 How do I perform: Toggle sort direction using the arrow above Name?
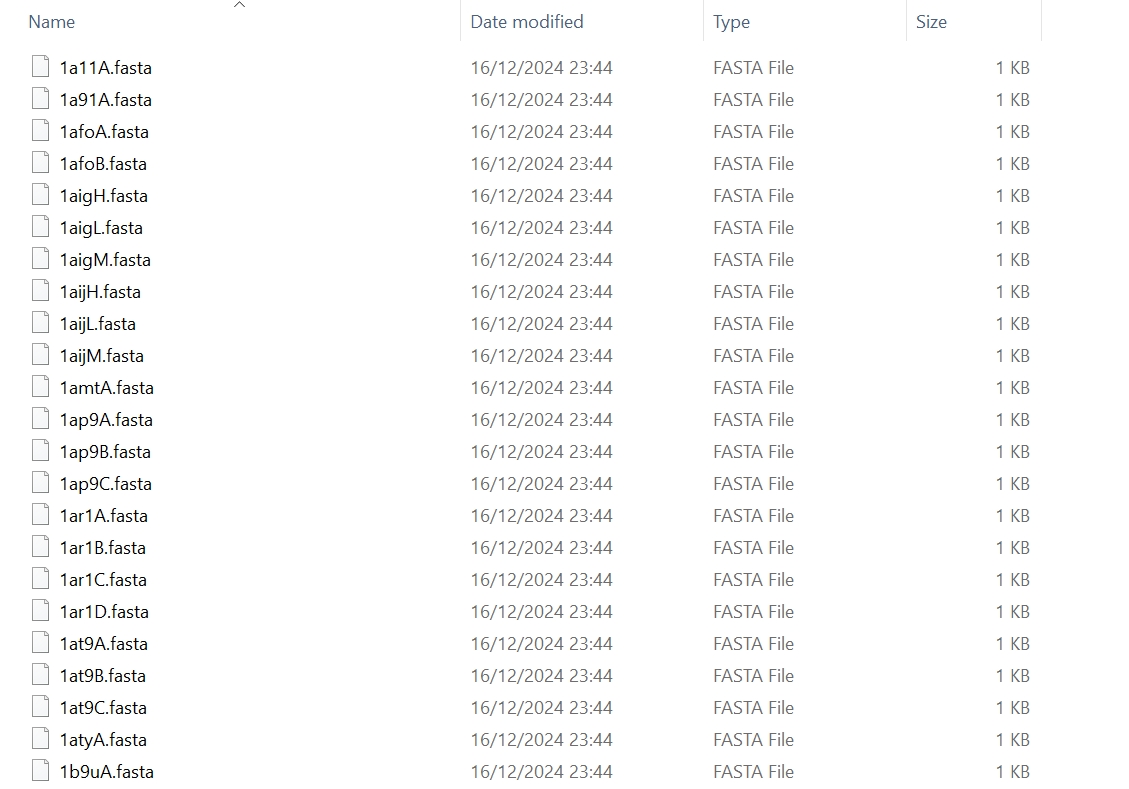tap(240, 4)
